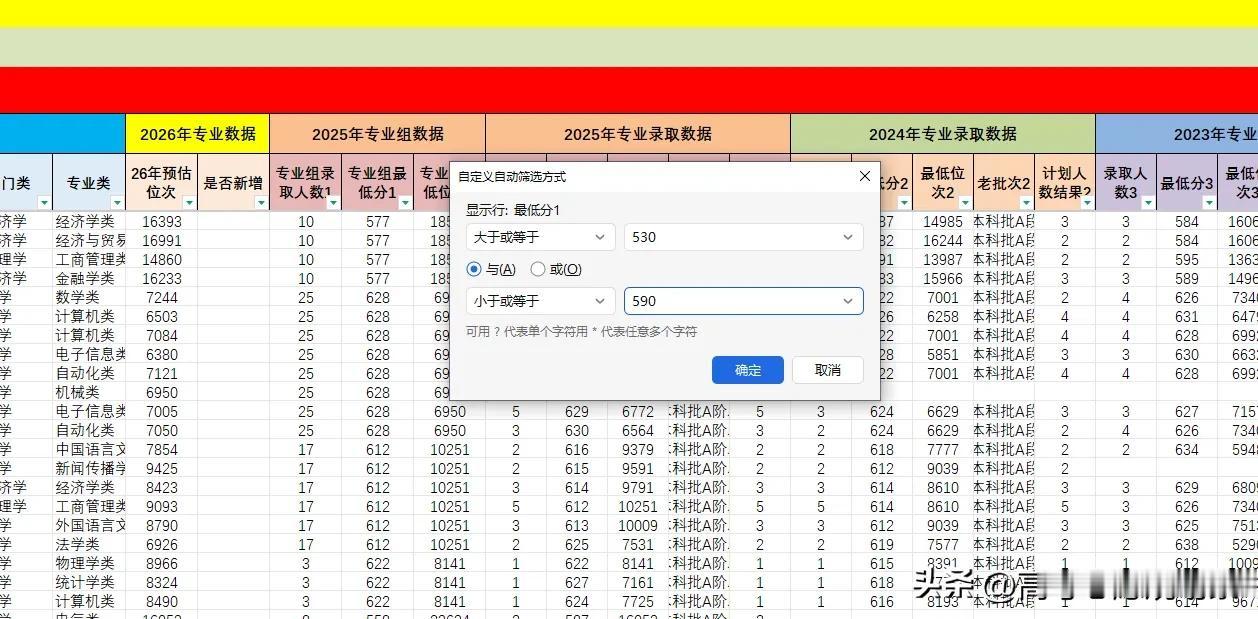Select cell with estimated rank 8966

162,564
